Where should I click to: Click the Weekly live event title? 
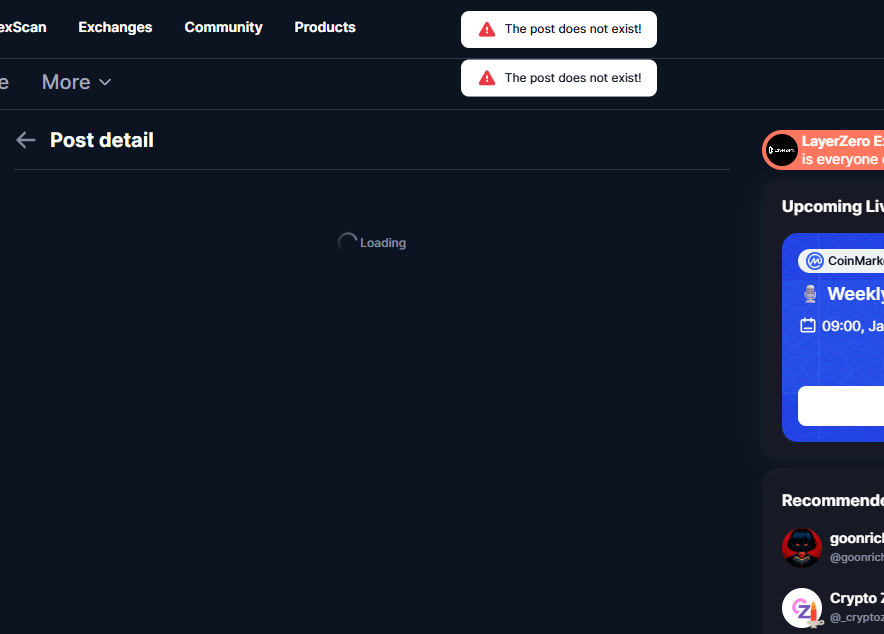tap(855, 294)
